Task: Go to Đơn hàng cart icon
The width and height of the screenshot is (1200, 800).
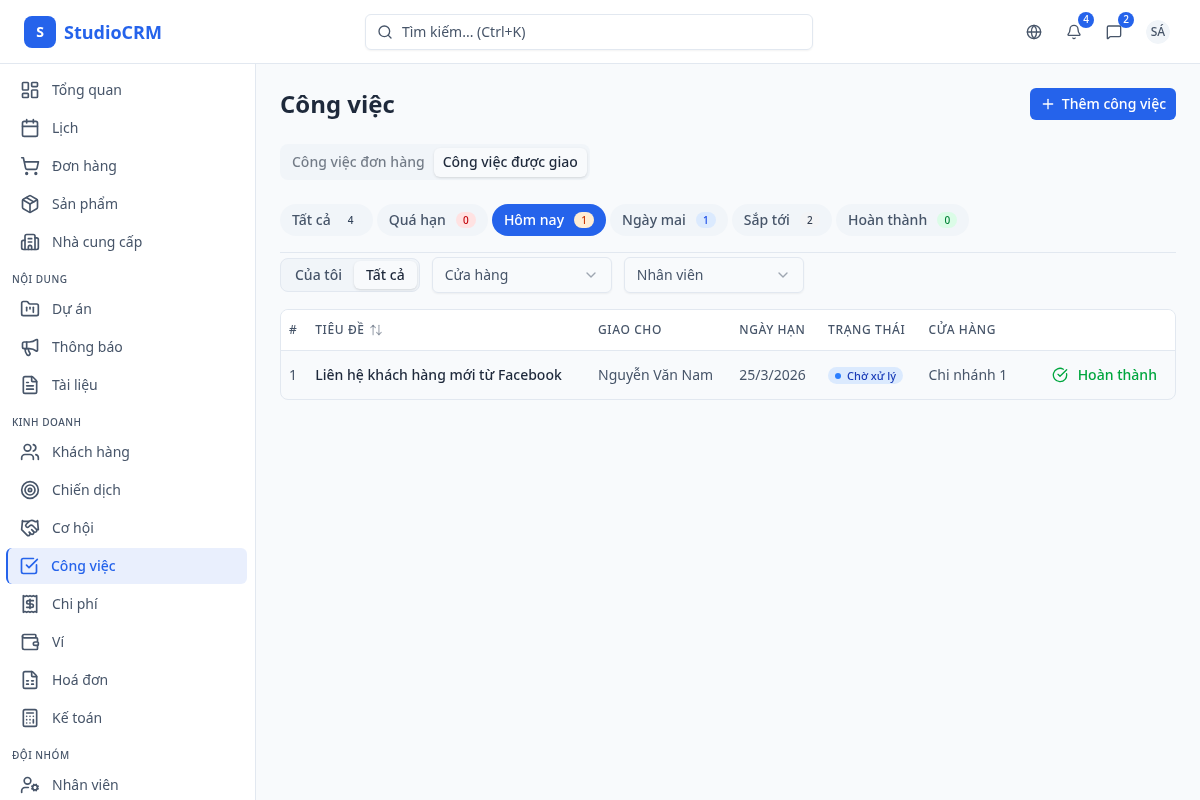Action: pyautogui.click(x=30, y=166)
